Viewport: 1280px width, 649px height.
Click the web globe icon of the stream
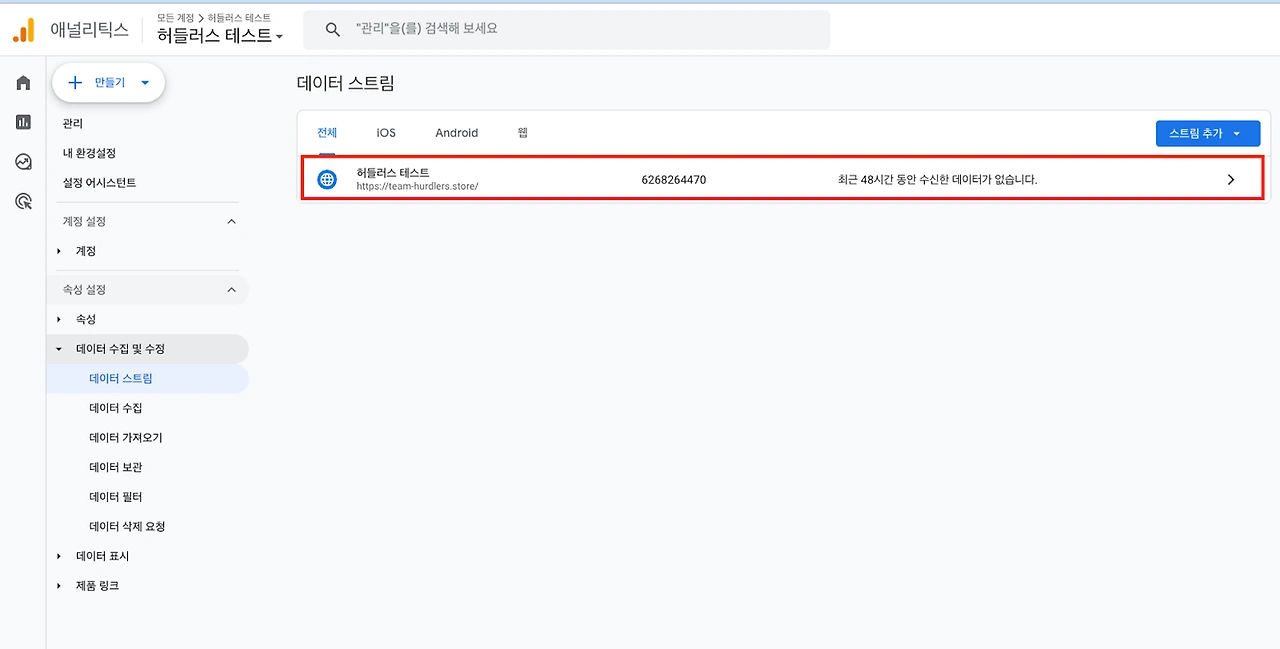327,180
